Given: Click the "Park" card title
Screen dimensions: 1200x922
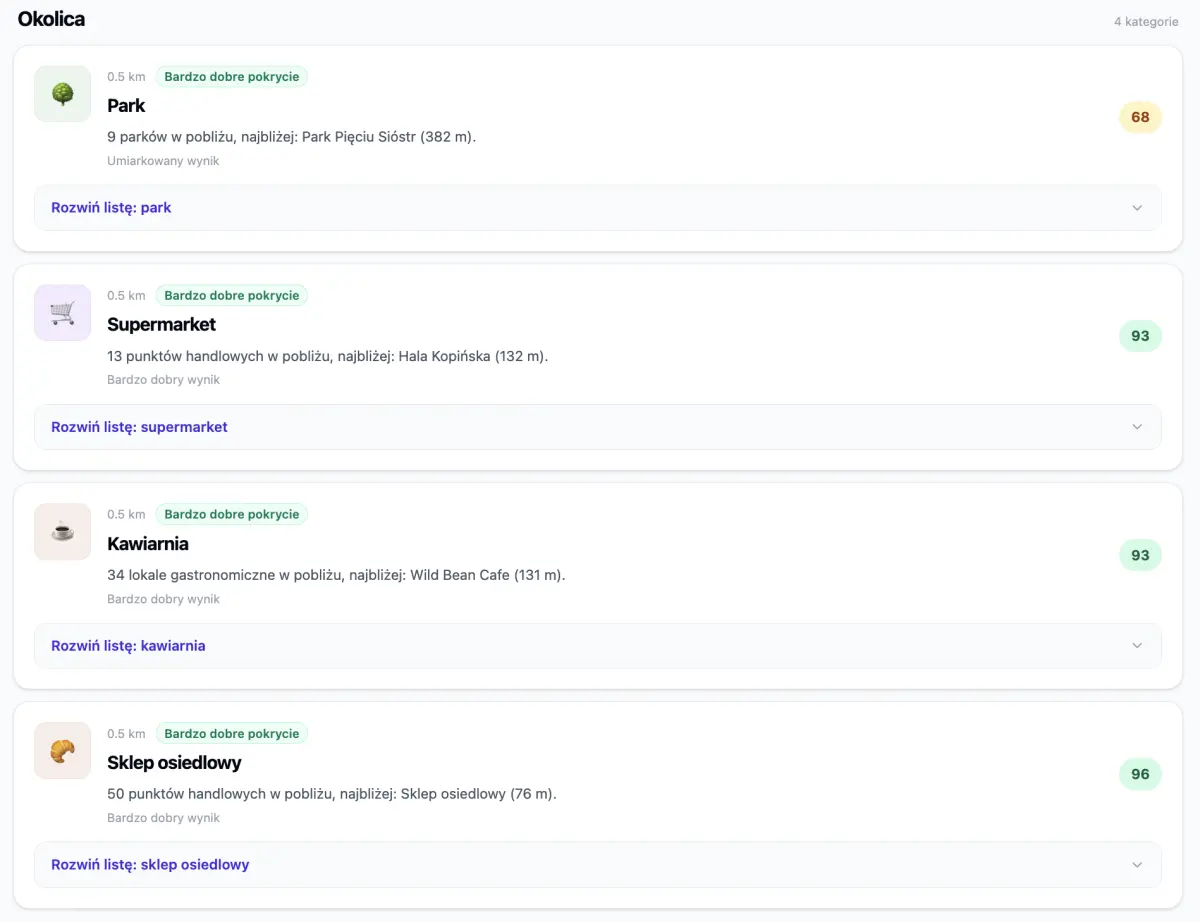Looking at the screenshot, I should [x=126, y=106].
